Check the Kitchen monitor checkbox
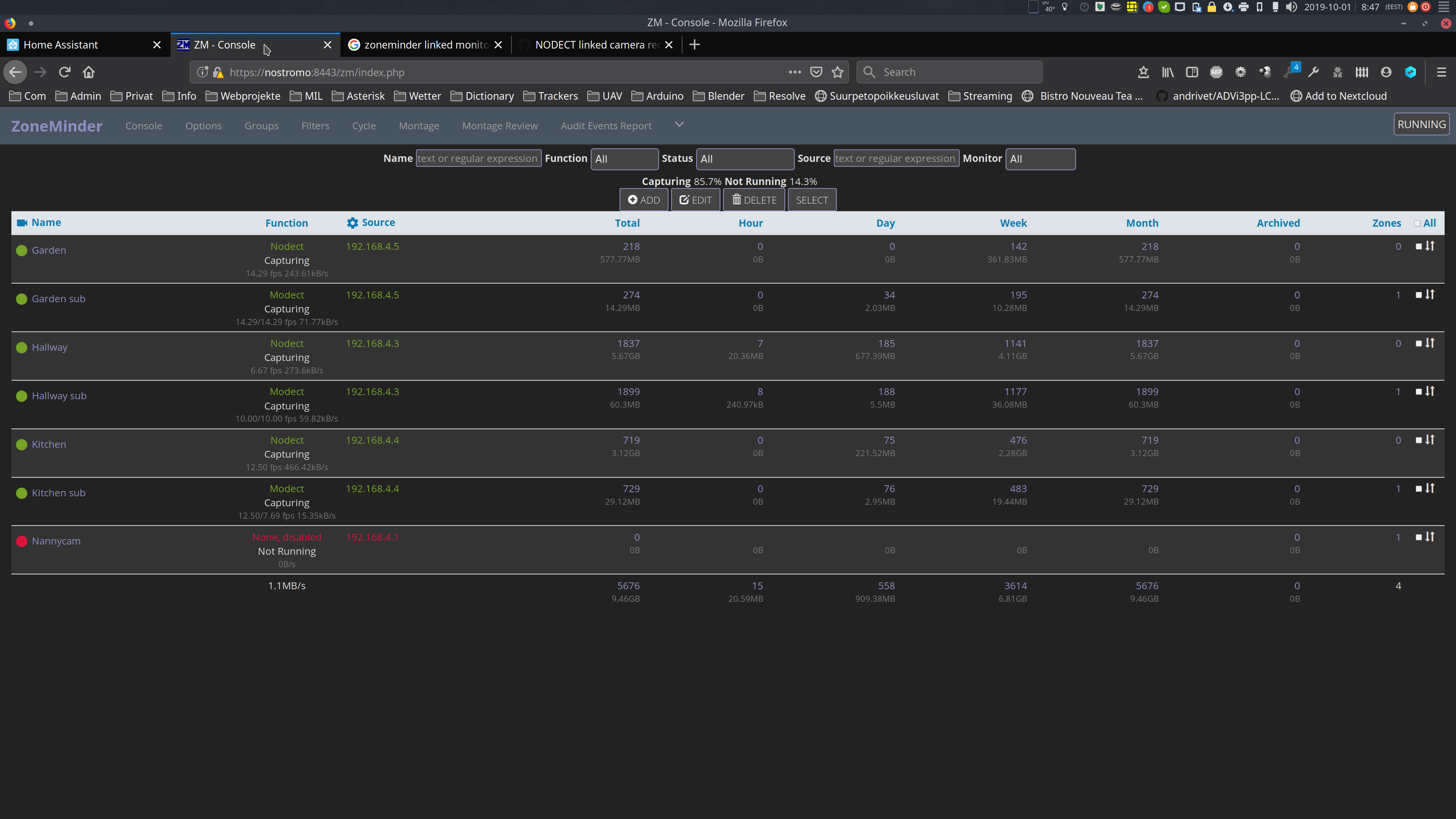 coord(1419,440)
